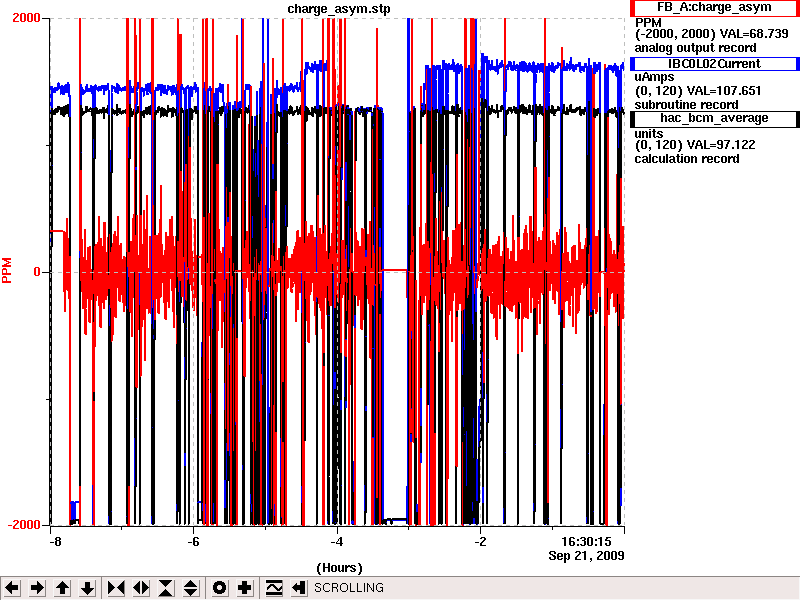
Task: Zoom out on the time axis (outward triangles)
Action: 141,588
